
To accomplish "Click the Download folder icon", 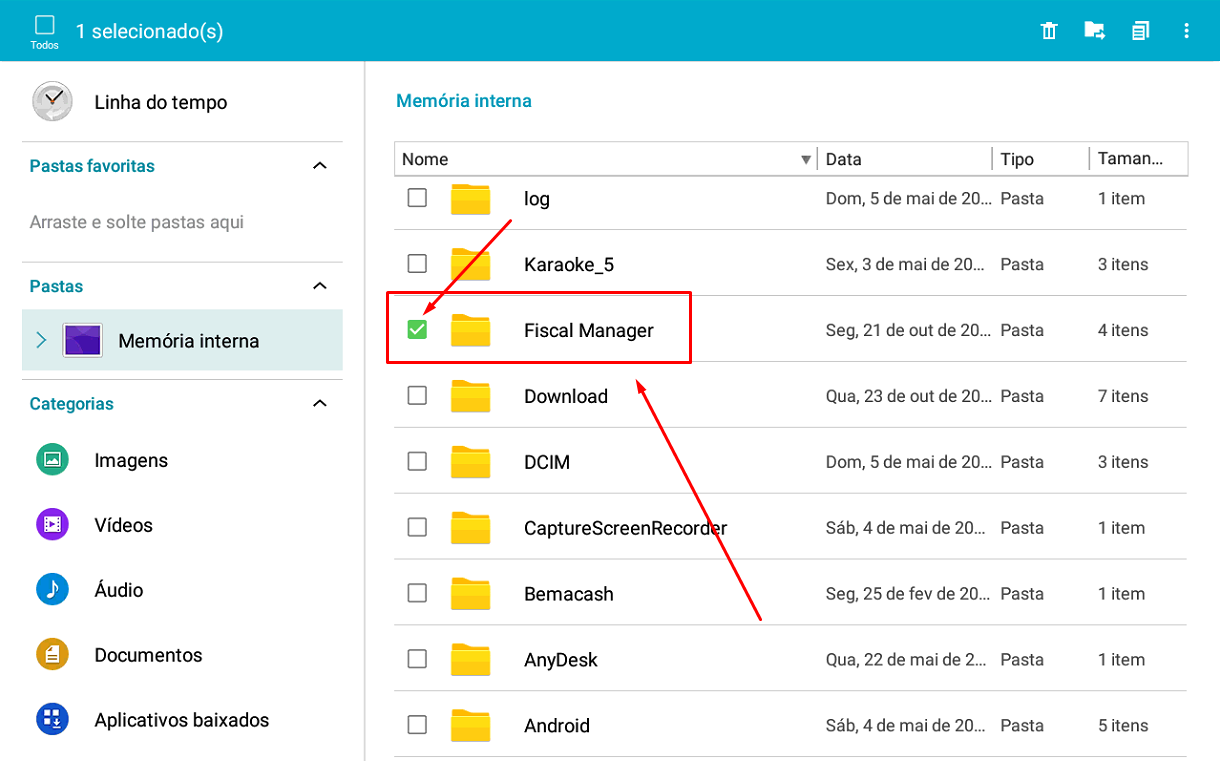I will [x=470, y=396].
